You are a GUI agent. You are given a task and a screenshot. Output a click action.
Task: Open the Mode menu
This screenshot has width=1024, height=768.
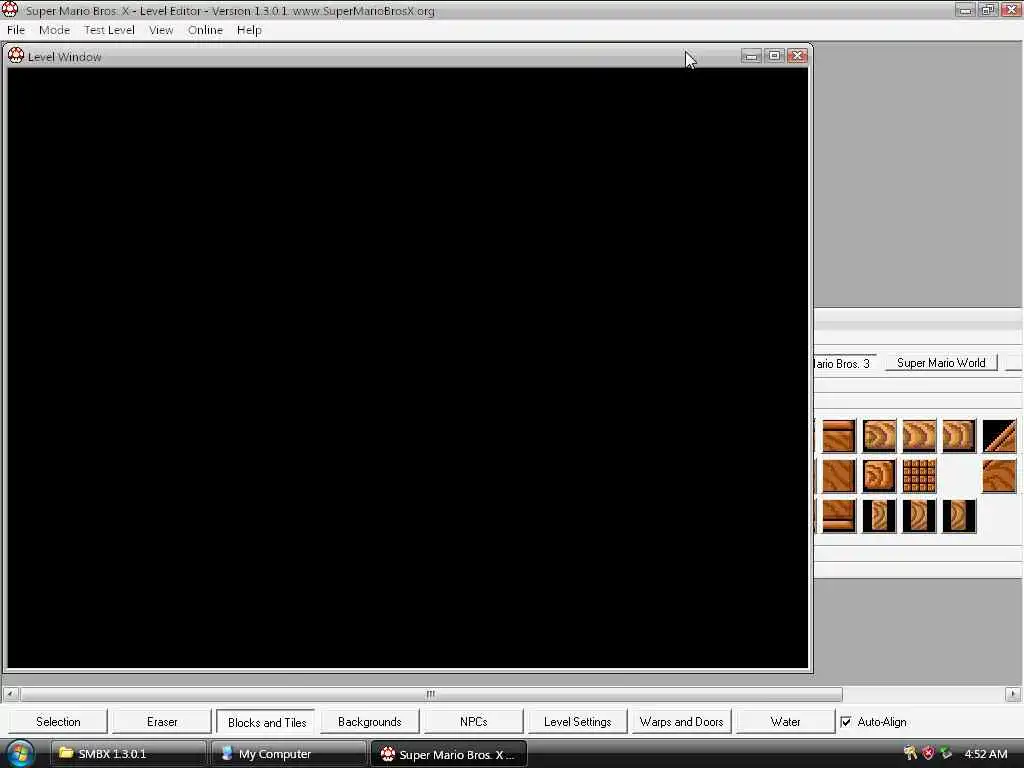(54, 30)
